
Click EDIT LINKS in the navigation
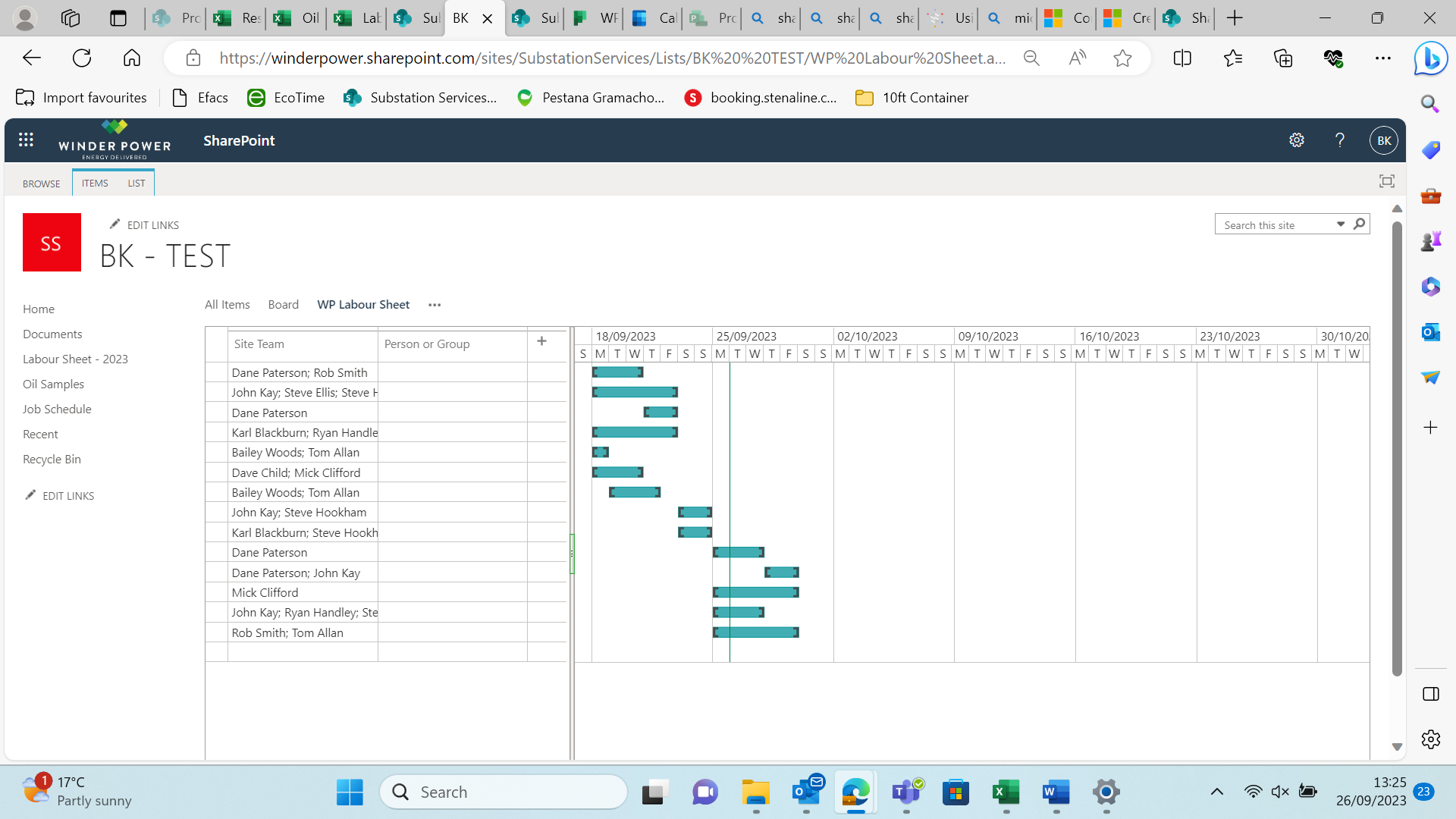coord(69,495)
